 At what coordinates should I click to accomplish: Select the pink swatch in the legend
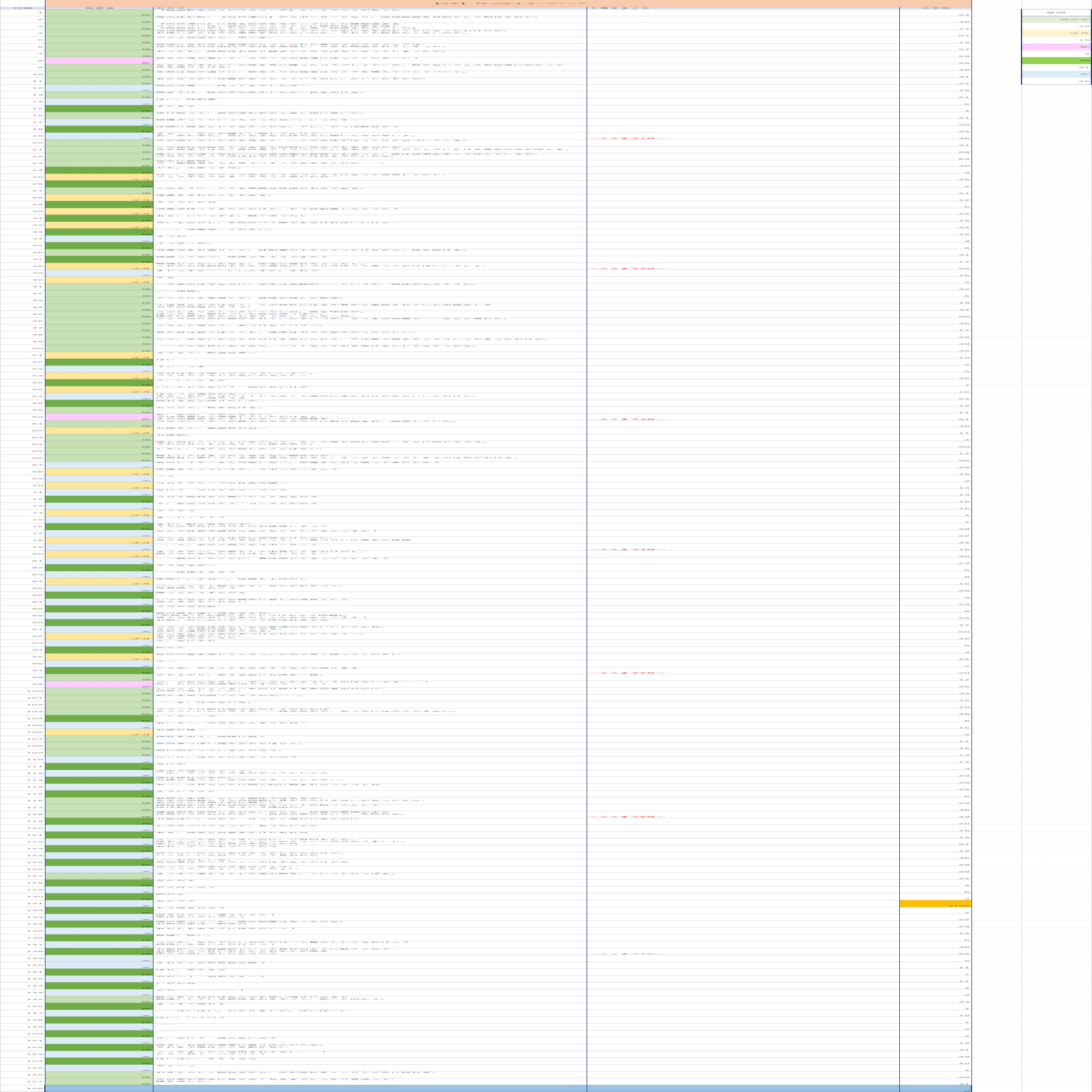pos(1056,47)
